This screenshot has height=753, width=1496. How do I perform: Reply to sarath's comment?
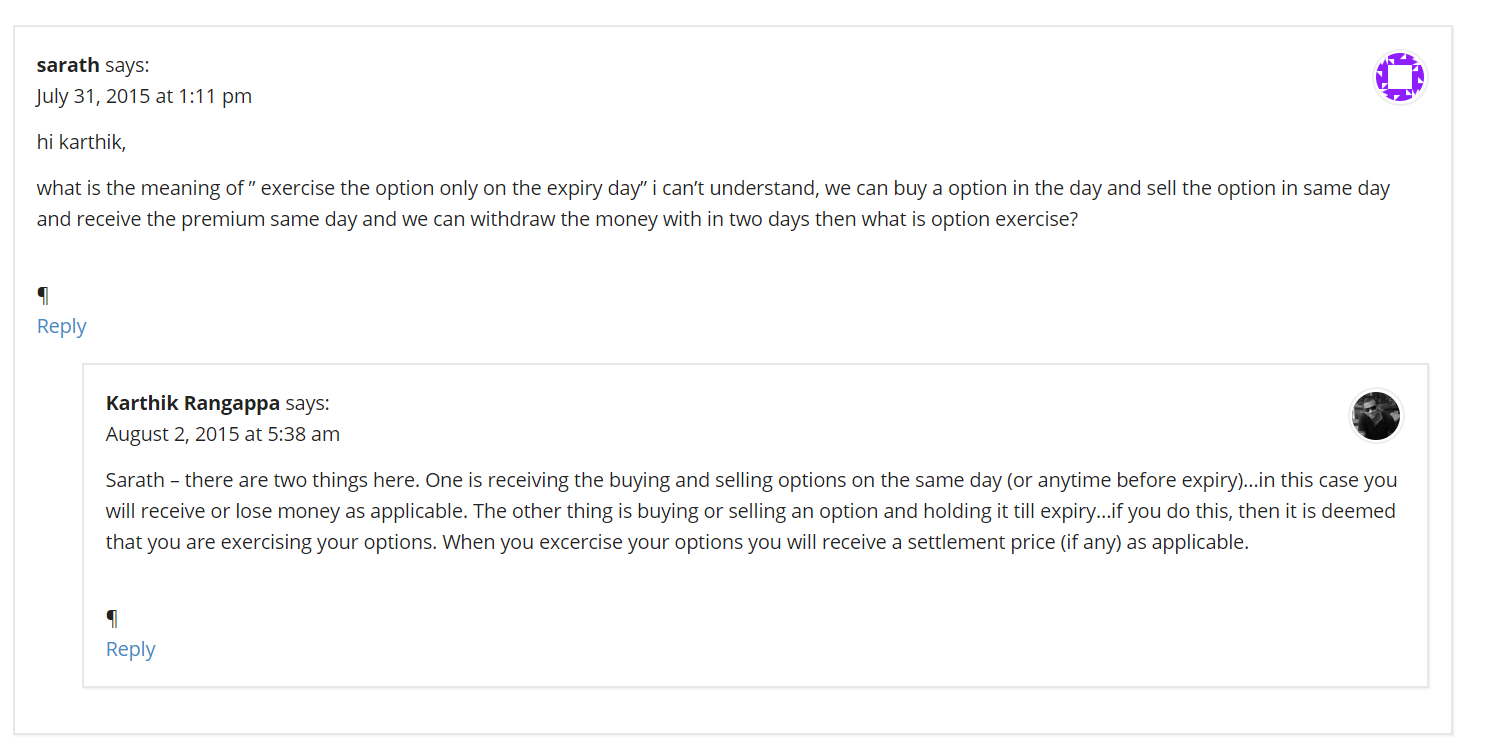[x=62, y=326]
